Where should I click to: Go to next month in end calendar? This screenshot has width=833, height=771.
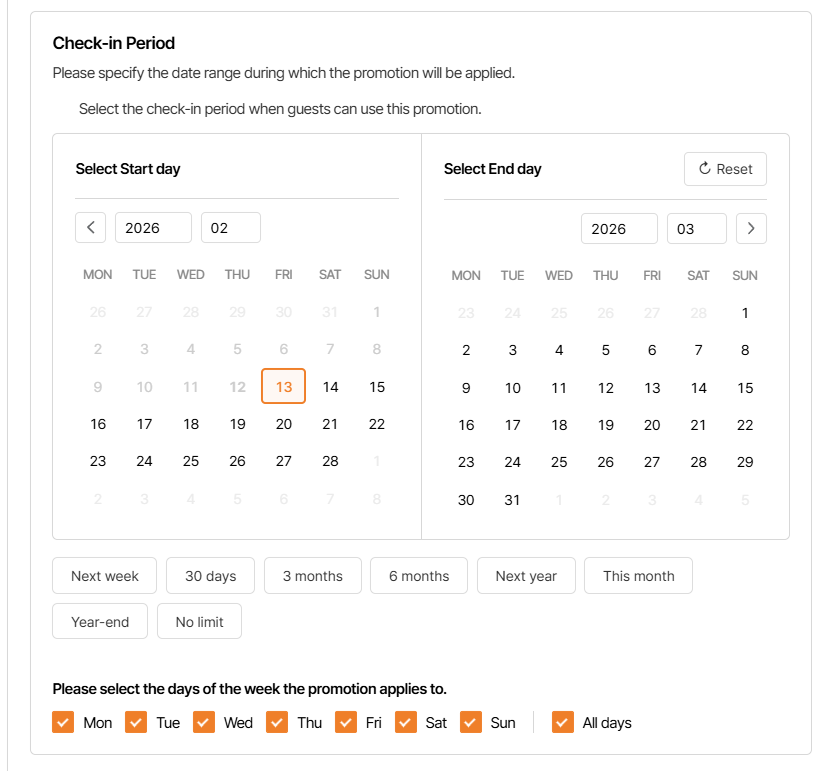751,228
